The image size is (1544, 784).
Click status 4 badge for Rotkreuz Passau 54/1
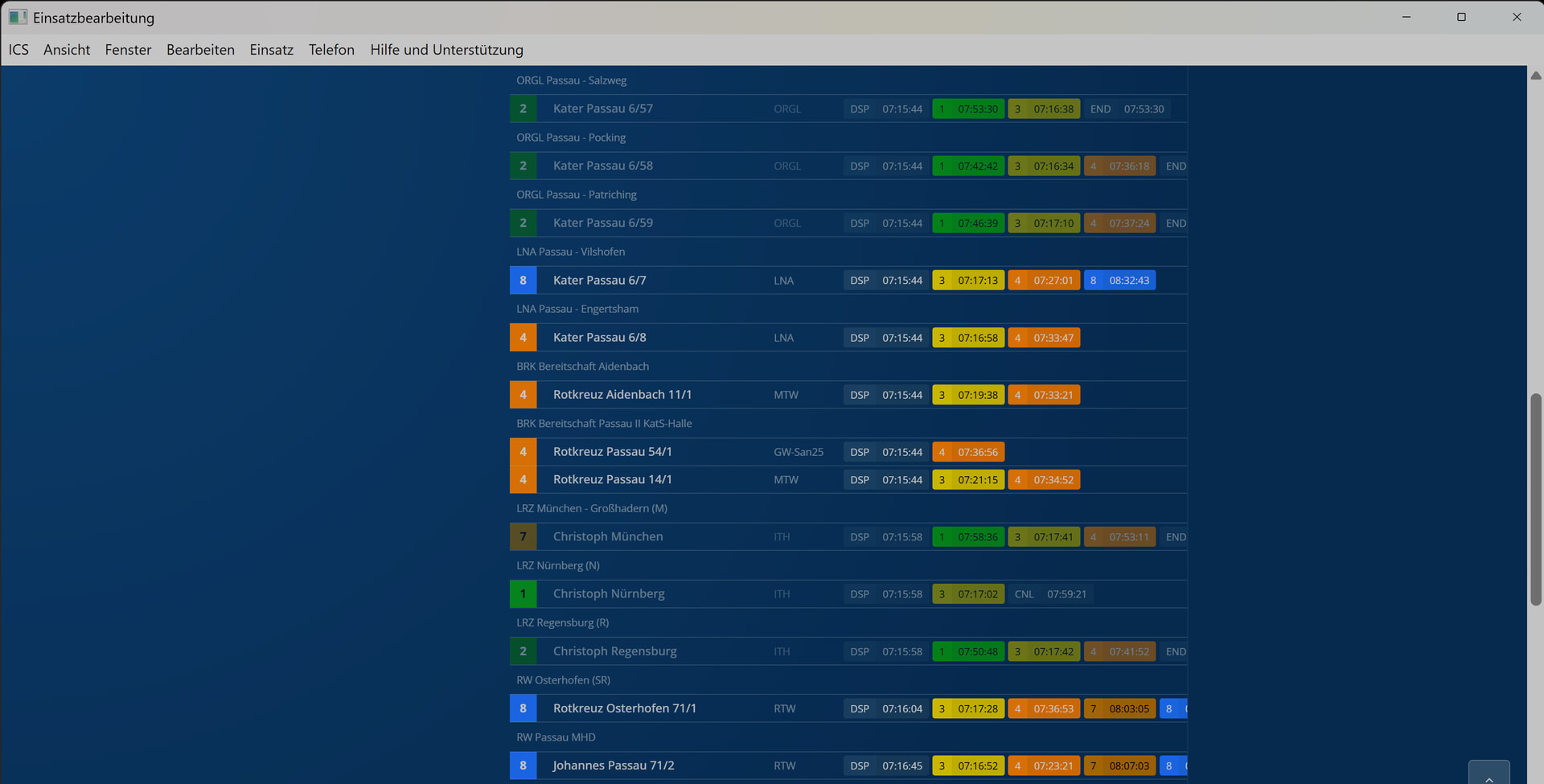pos(523,452)
